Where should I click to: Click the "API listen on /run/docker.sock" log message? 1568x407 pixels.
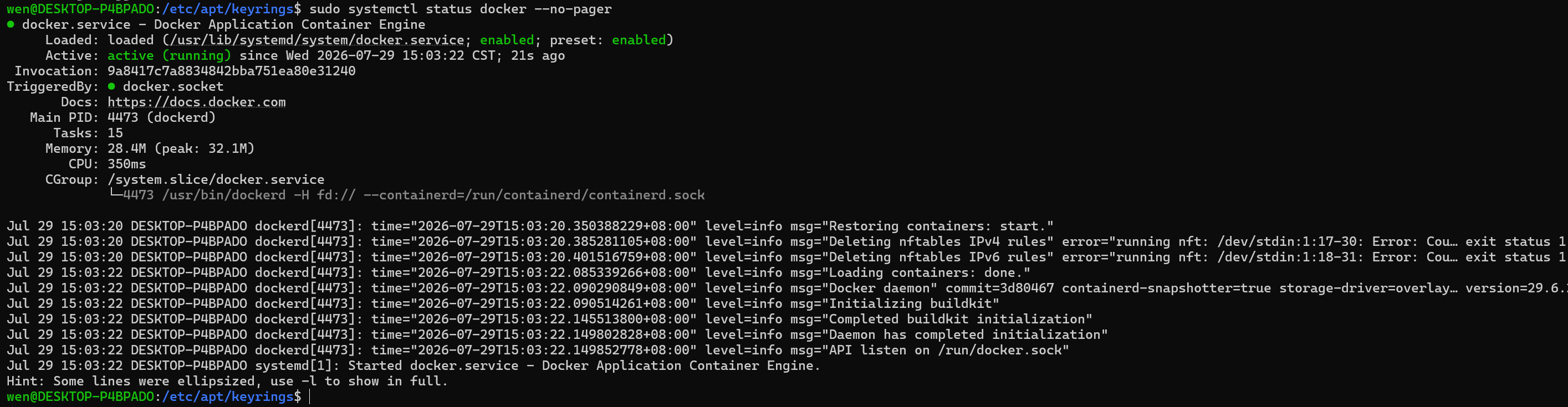(x=944, y=350)
